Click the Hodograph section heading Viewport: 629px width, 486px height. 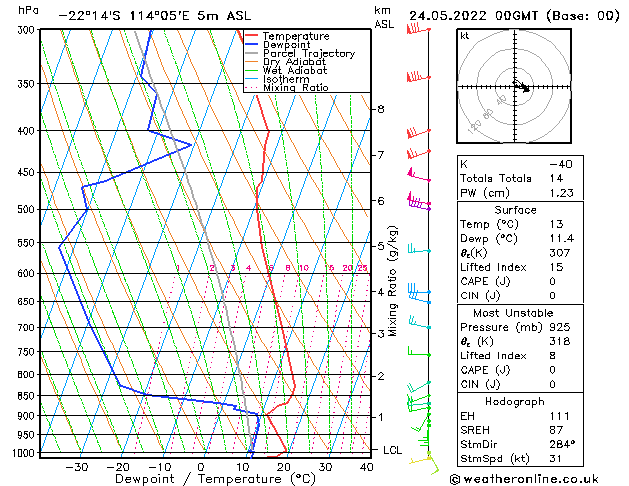click(515, 401)
